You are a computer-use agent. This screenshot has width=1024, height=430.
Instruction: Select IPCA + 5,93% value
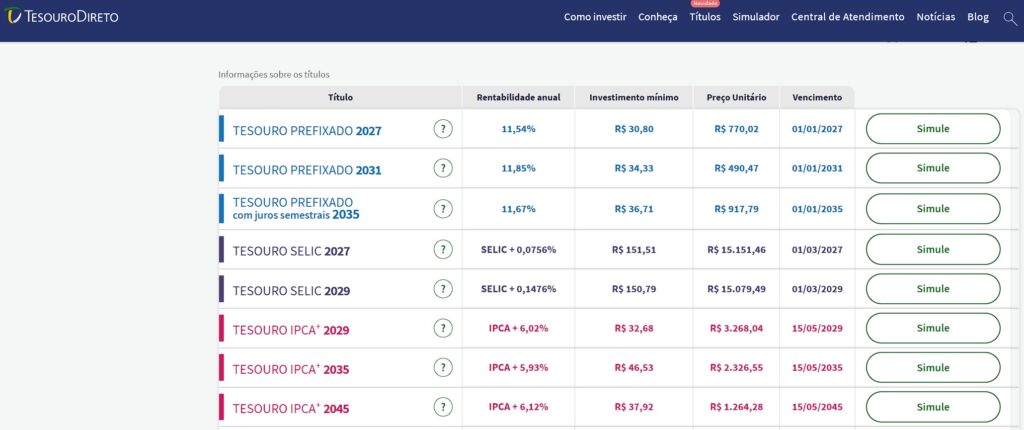(x=519, y=367)
